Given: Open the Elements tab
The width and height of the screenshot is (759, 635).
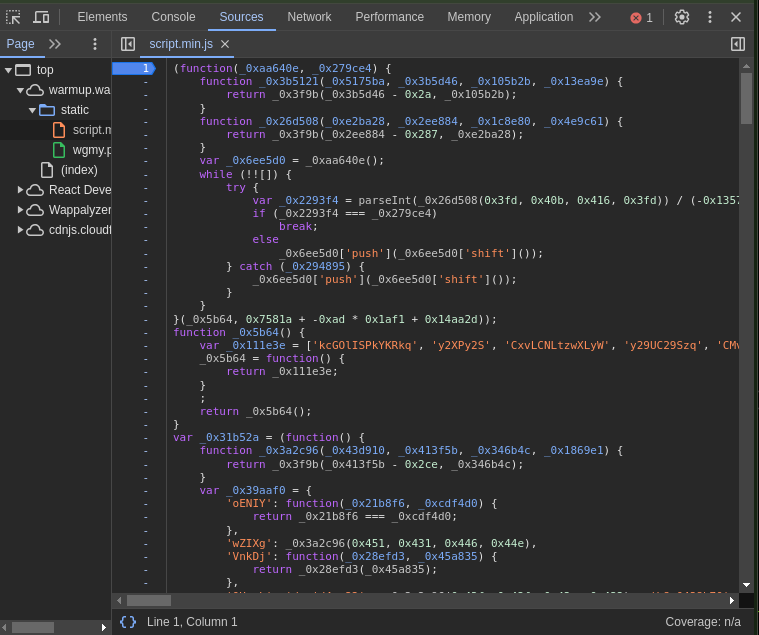Looking at the screenshot, I should click(x=102, y=17).
